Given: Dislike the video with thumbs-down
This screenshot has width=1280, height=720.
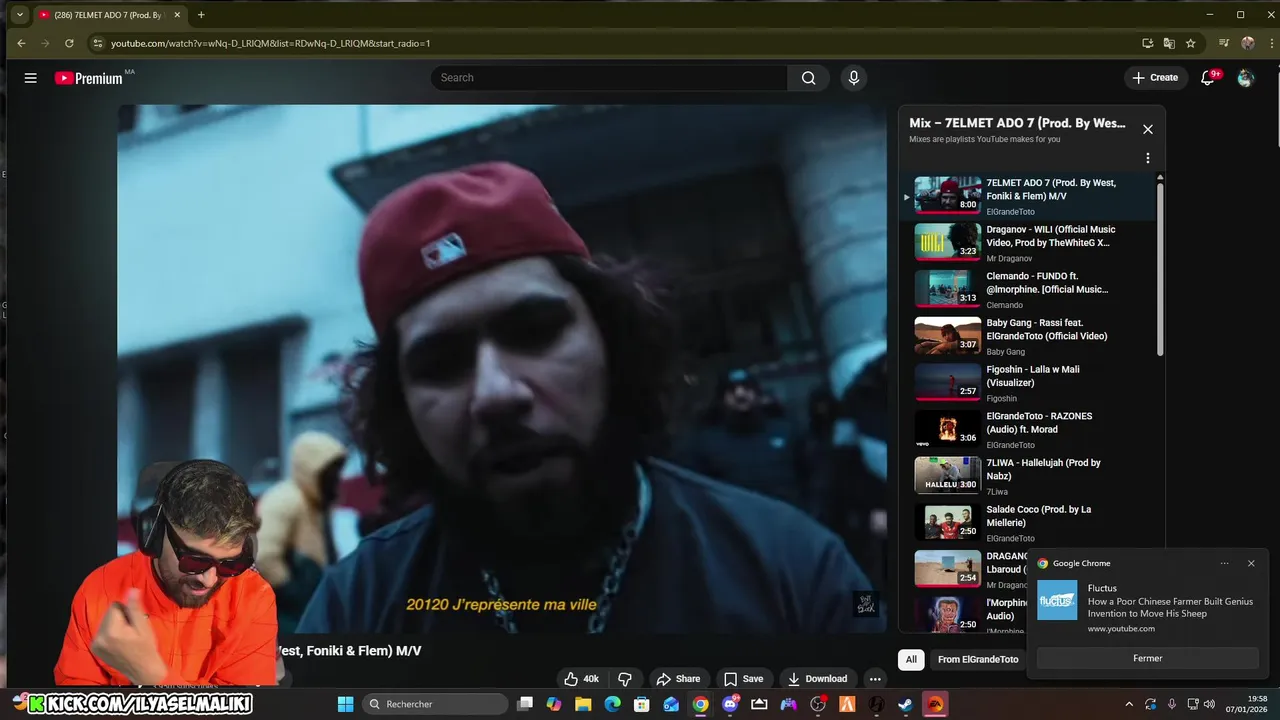Looking at the screenshot, I should [625, 679].
